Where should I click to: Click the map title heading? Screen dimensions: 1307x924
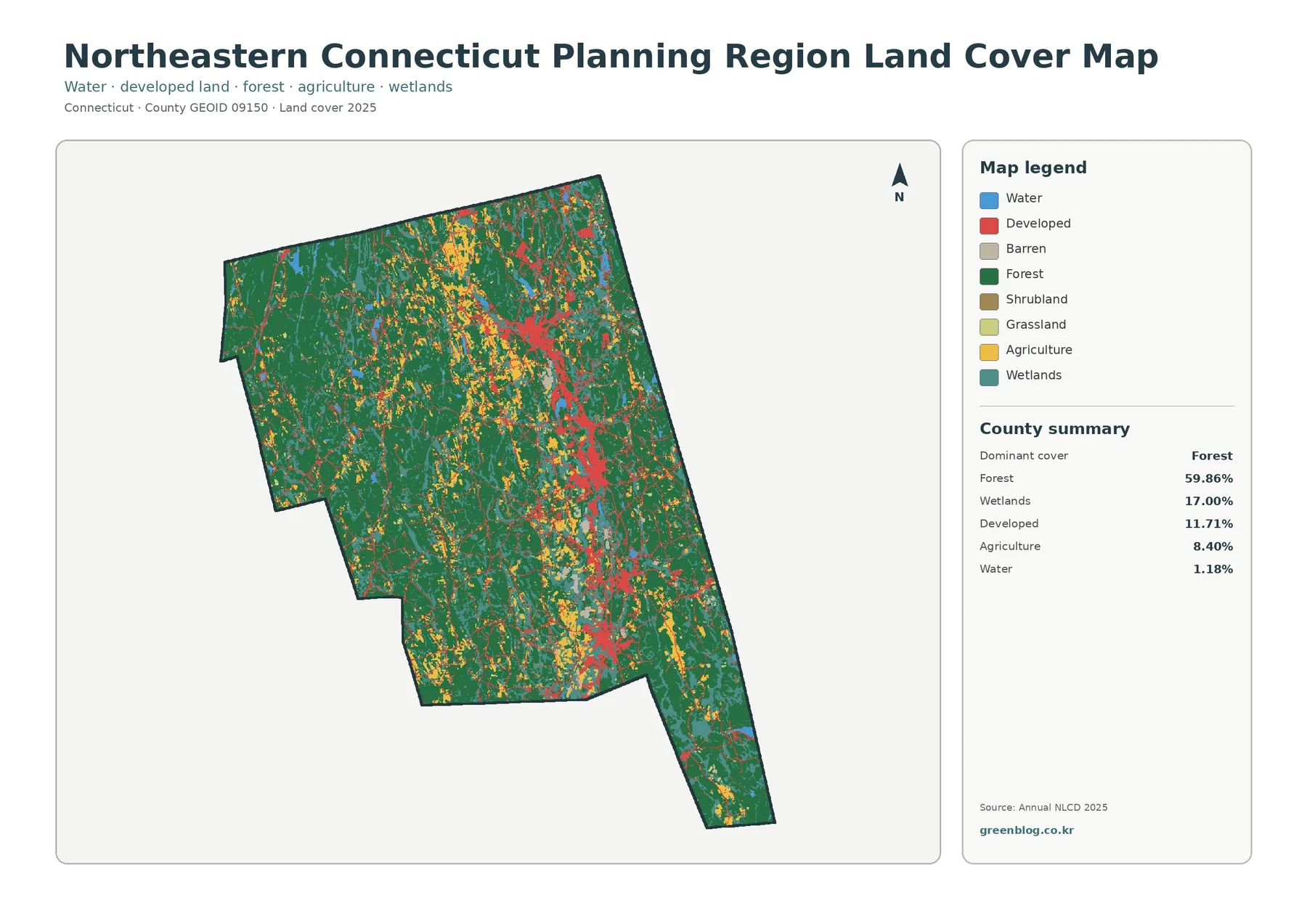(x=611, y=57)
